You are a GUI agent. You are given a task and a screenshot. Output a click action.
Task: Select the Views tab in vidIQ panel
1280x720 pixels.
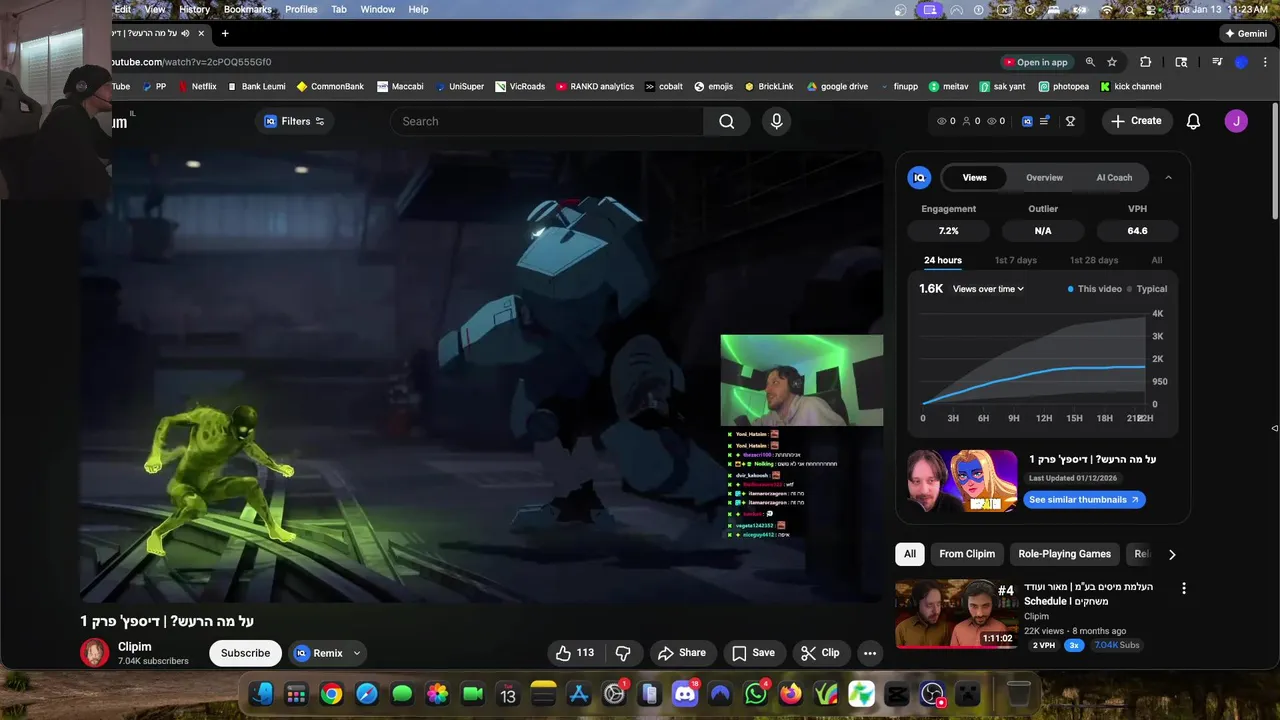click(x=975, y=177)
